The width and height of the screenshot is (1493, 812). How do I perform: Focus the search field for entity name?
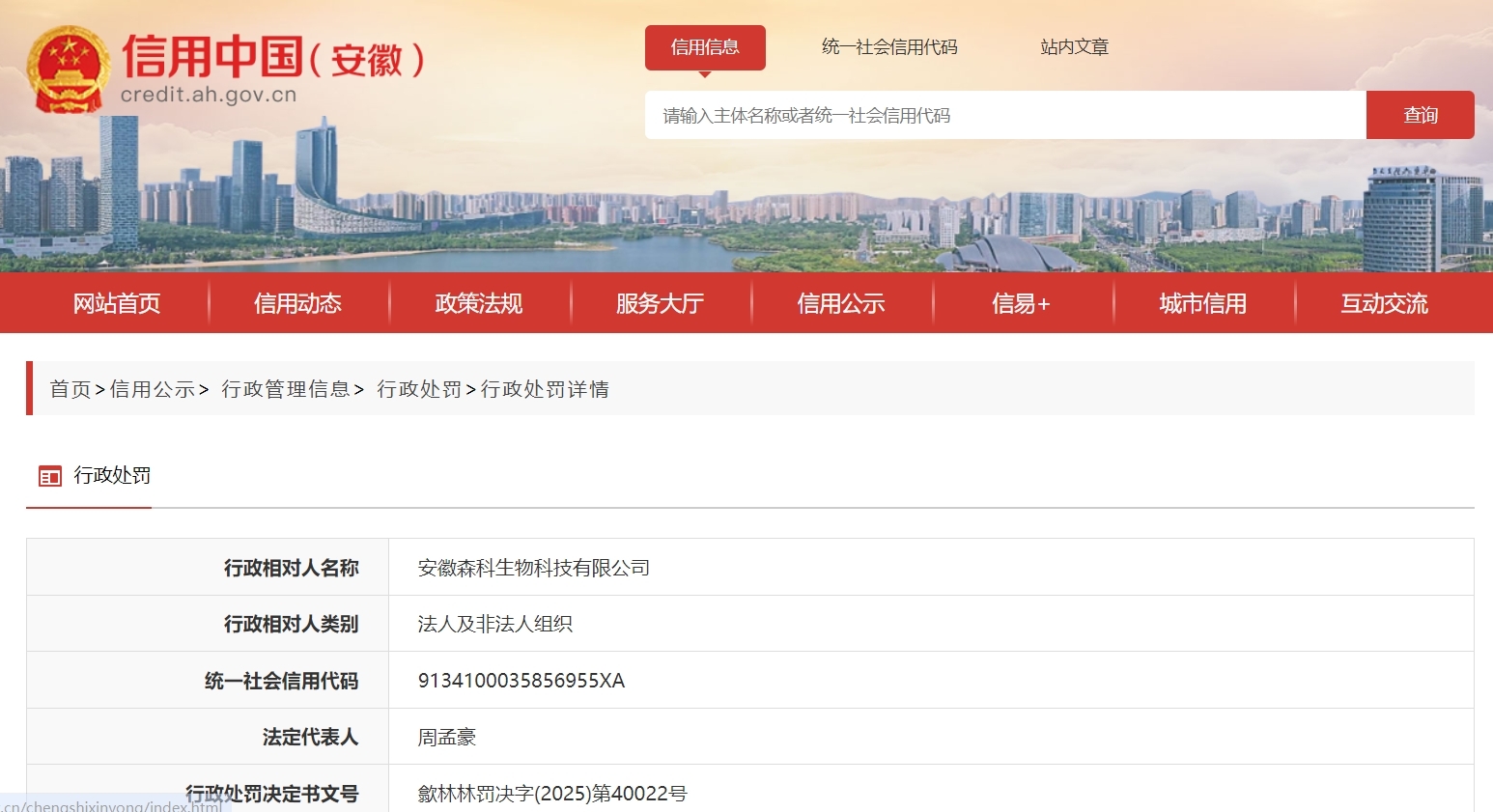pos(1005,115)
